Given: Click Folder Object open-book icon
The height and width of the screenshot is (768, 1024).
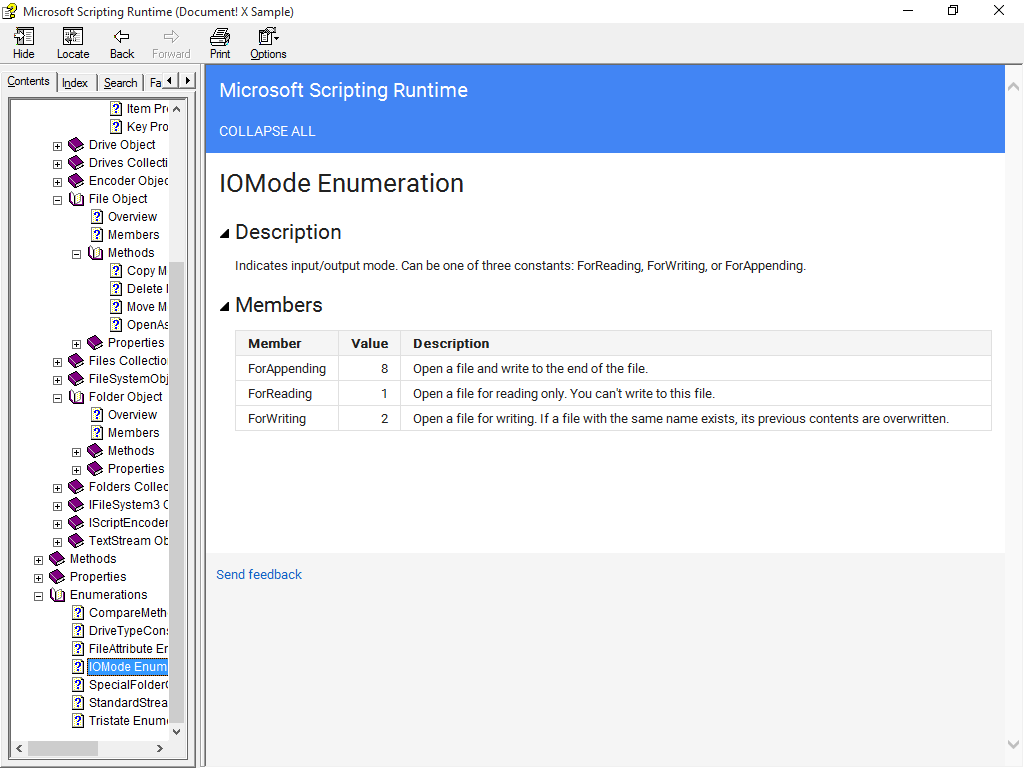Looking at the screenshot, I should (x=76, y=396).
